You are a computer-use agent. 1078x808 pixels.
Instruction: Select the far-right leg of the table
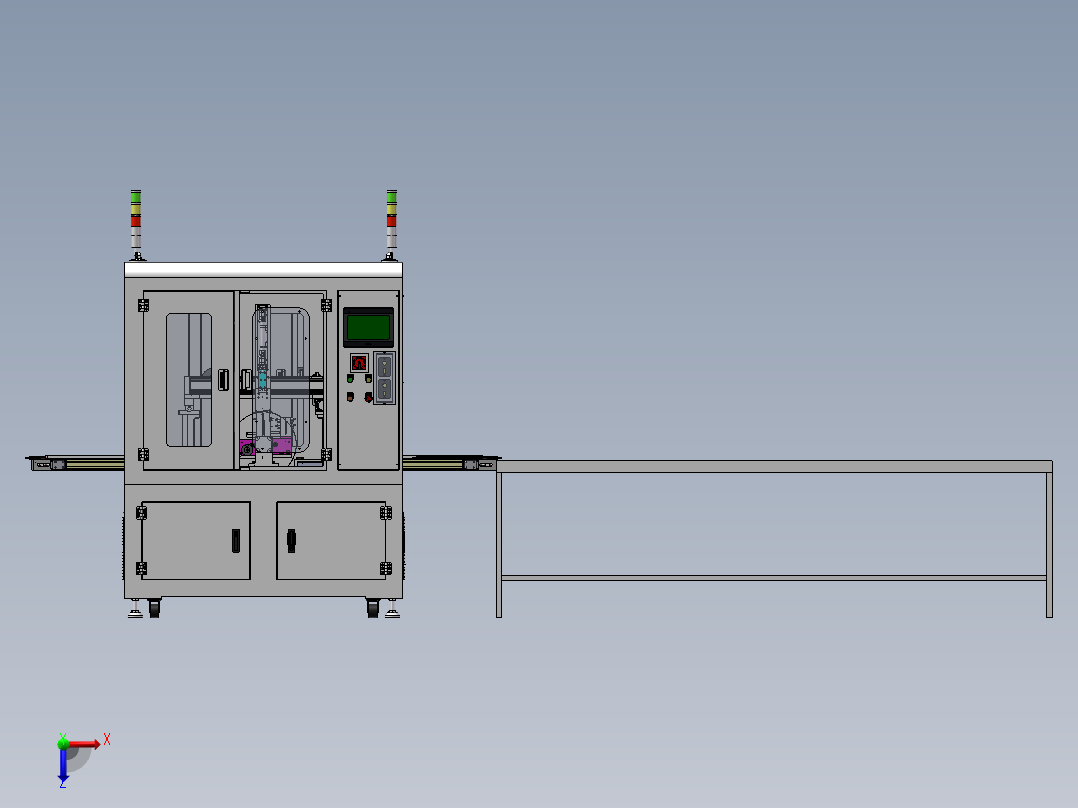(1049, 545)
